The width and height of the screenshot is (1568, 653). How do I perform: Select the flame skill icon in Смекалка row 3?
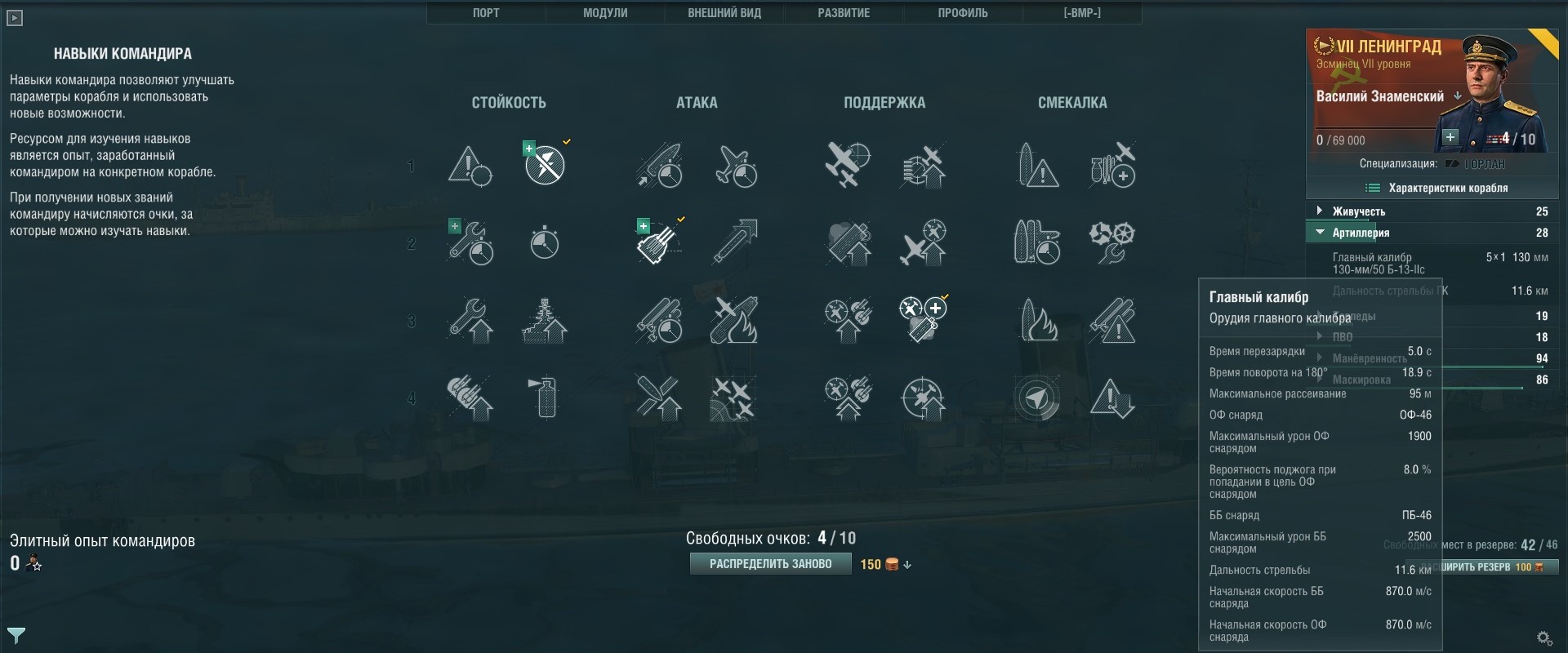click(x=1038, y=319)
